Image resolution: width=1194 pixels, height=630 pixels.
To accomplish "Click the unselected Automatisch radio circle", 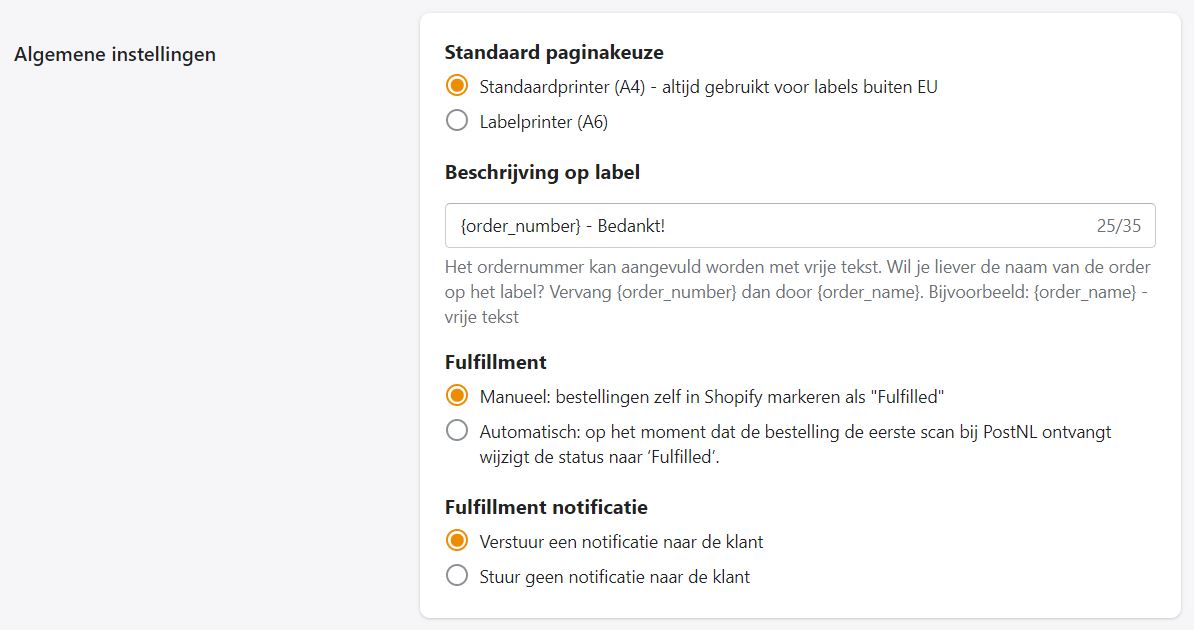I will [x=457, y=431].
